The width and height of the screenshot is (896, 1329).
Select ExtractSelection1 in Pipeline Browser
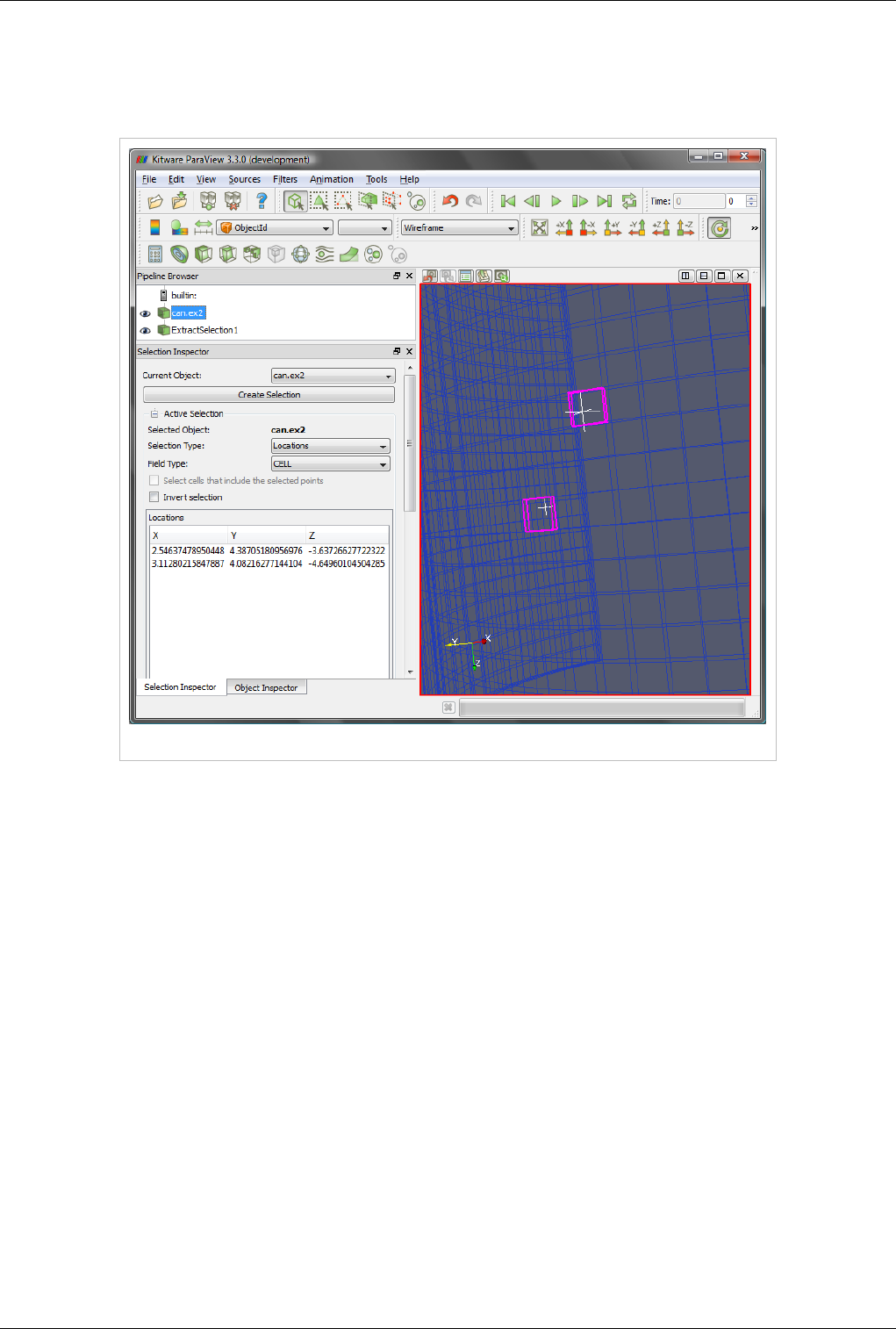click(204, 330)
